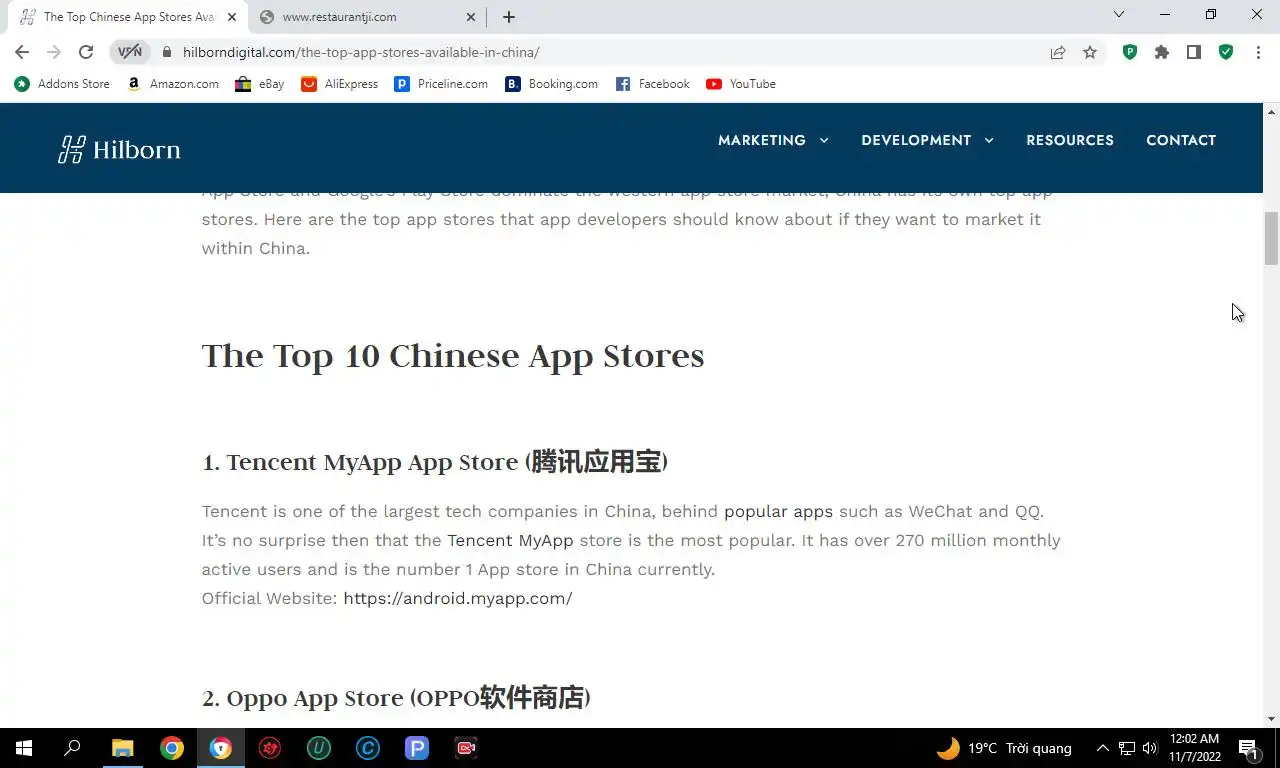Open the red screen recorder taskbar app
Image resolution: width=1280 pixels, height=768 pixels.
pyautogui.click(x=466, y=748)
